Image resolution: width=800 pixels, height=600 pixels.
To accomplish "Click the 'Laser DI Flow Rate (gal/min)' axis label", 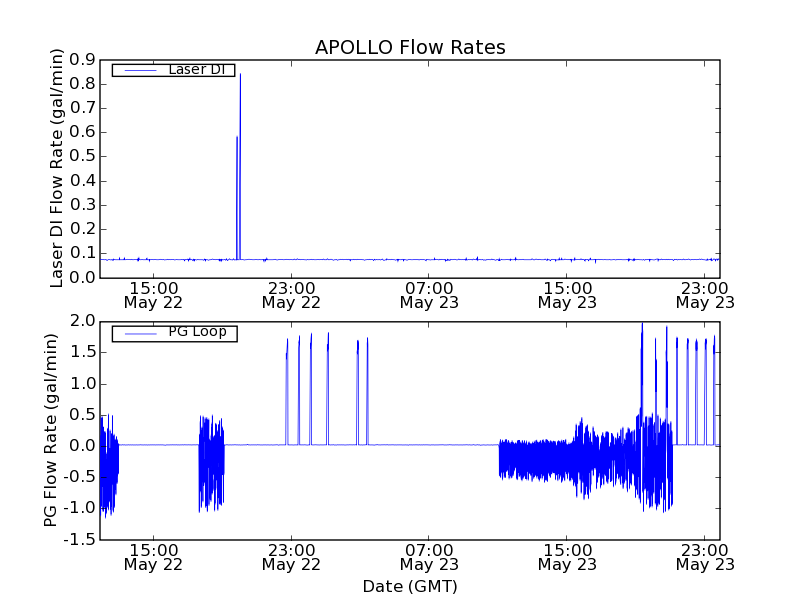I will click(x=57, y=168).
